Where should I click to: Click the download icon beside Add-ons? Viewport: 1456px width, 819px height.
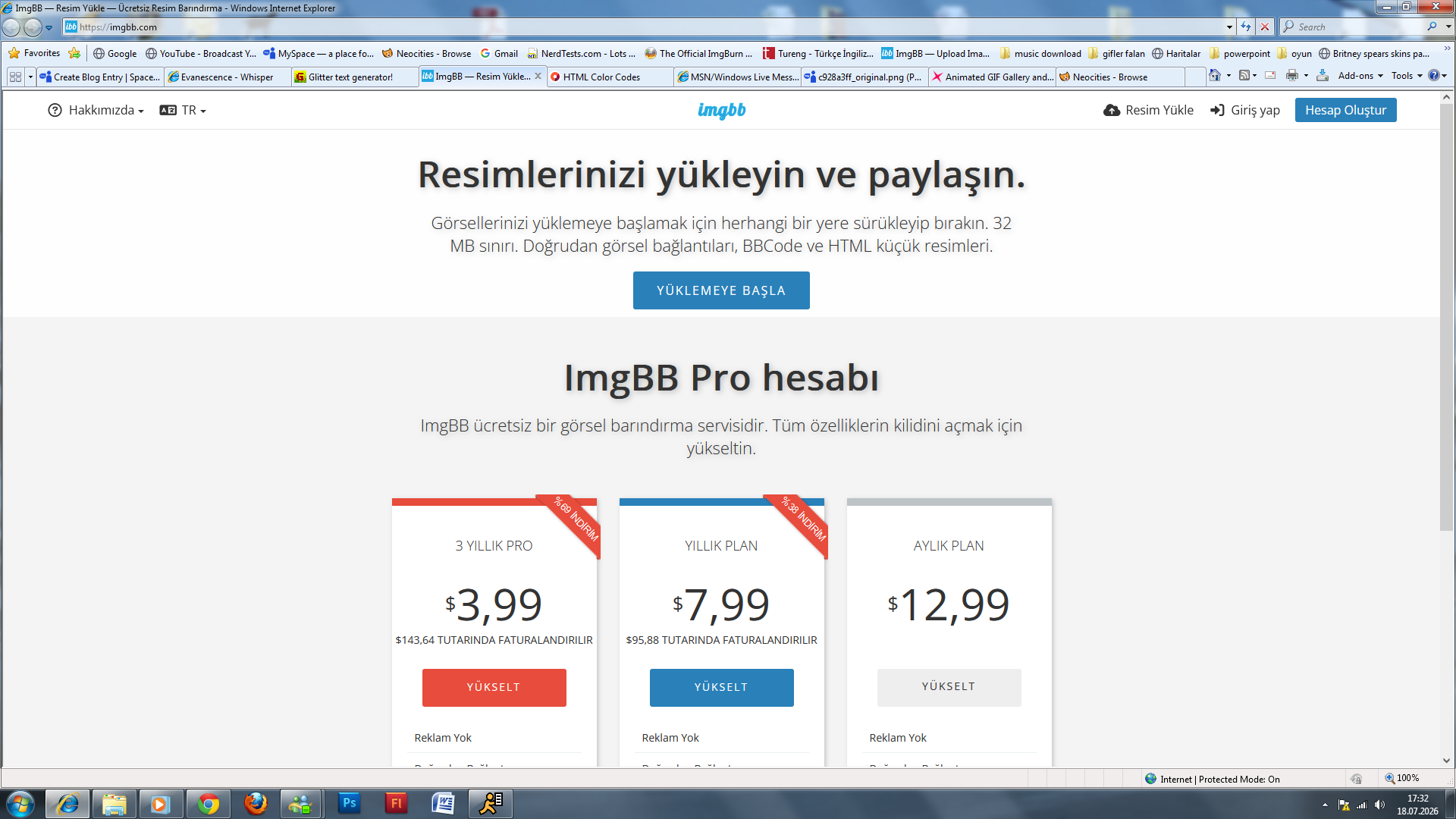point(1323,76)
